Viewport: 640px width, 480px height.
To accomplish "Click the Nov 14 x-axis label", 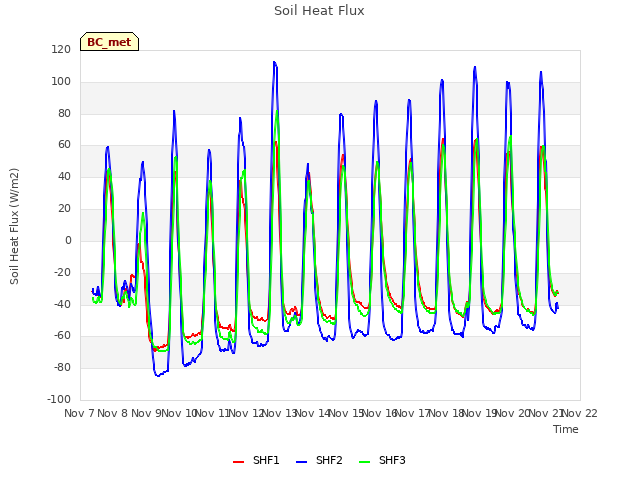I will [313, 413].
